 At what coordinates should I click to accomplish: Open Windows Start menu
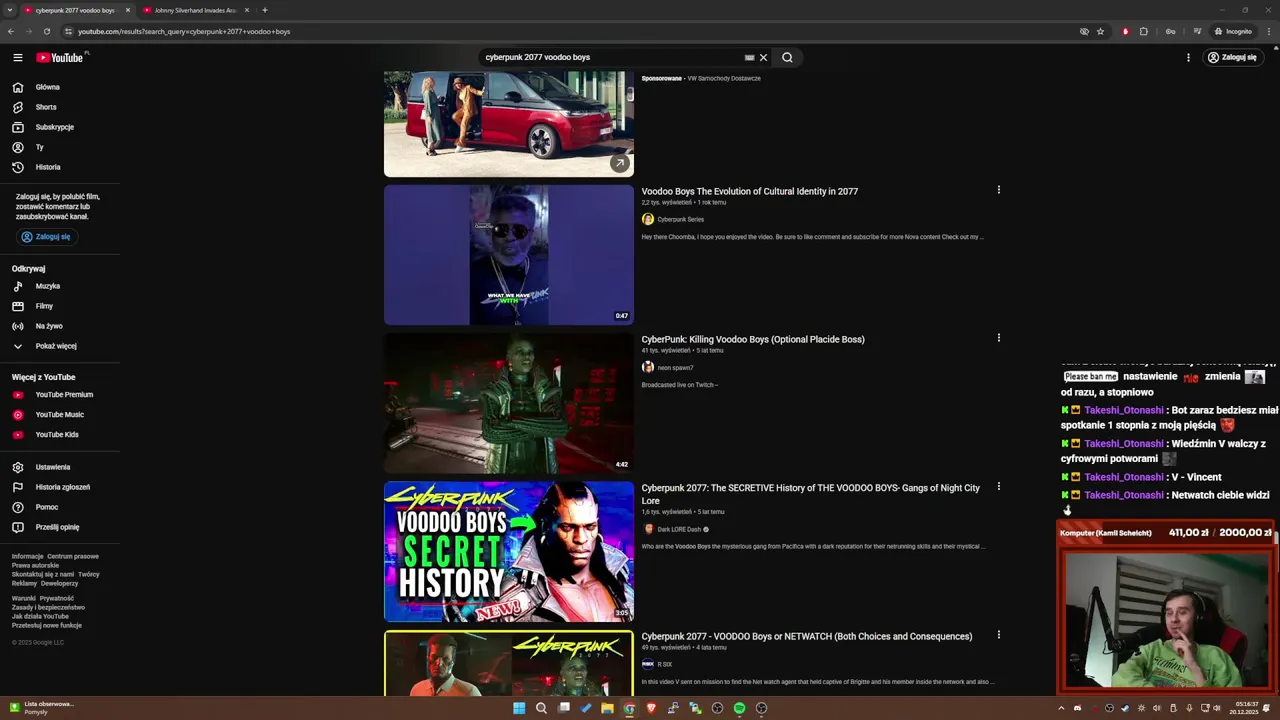pos(519,708)
